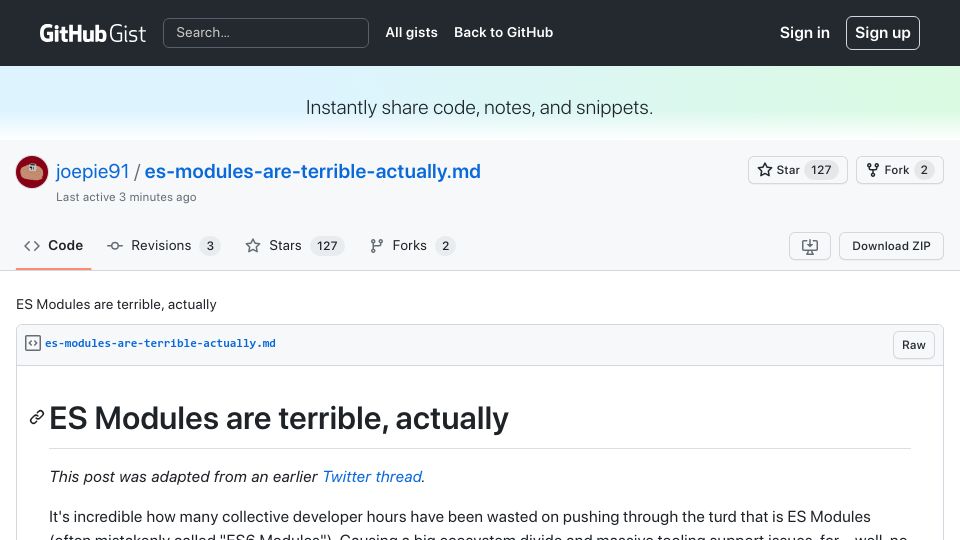View the 127 stargazers count badge

pos(821,170)
